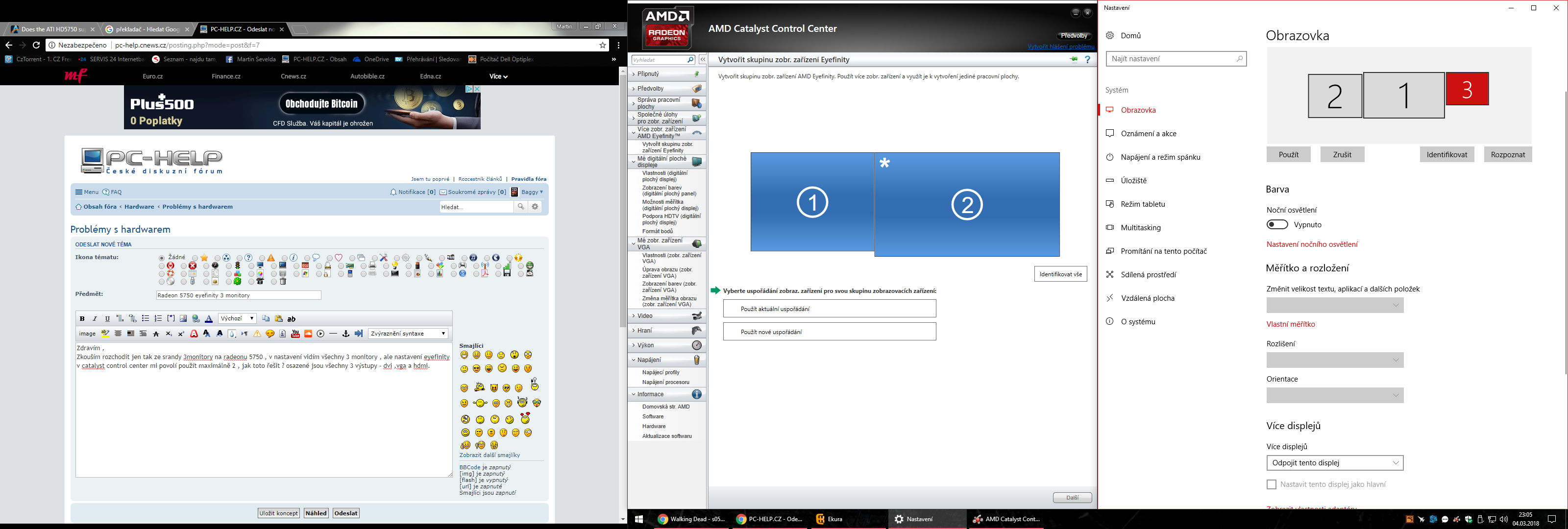Screen dimensions: 1568x529
Task: Insert URL link icon in editor
Action: (x=196, y=319)
